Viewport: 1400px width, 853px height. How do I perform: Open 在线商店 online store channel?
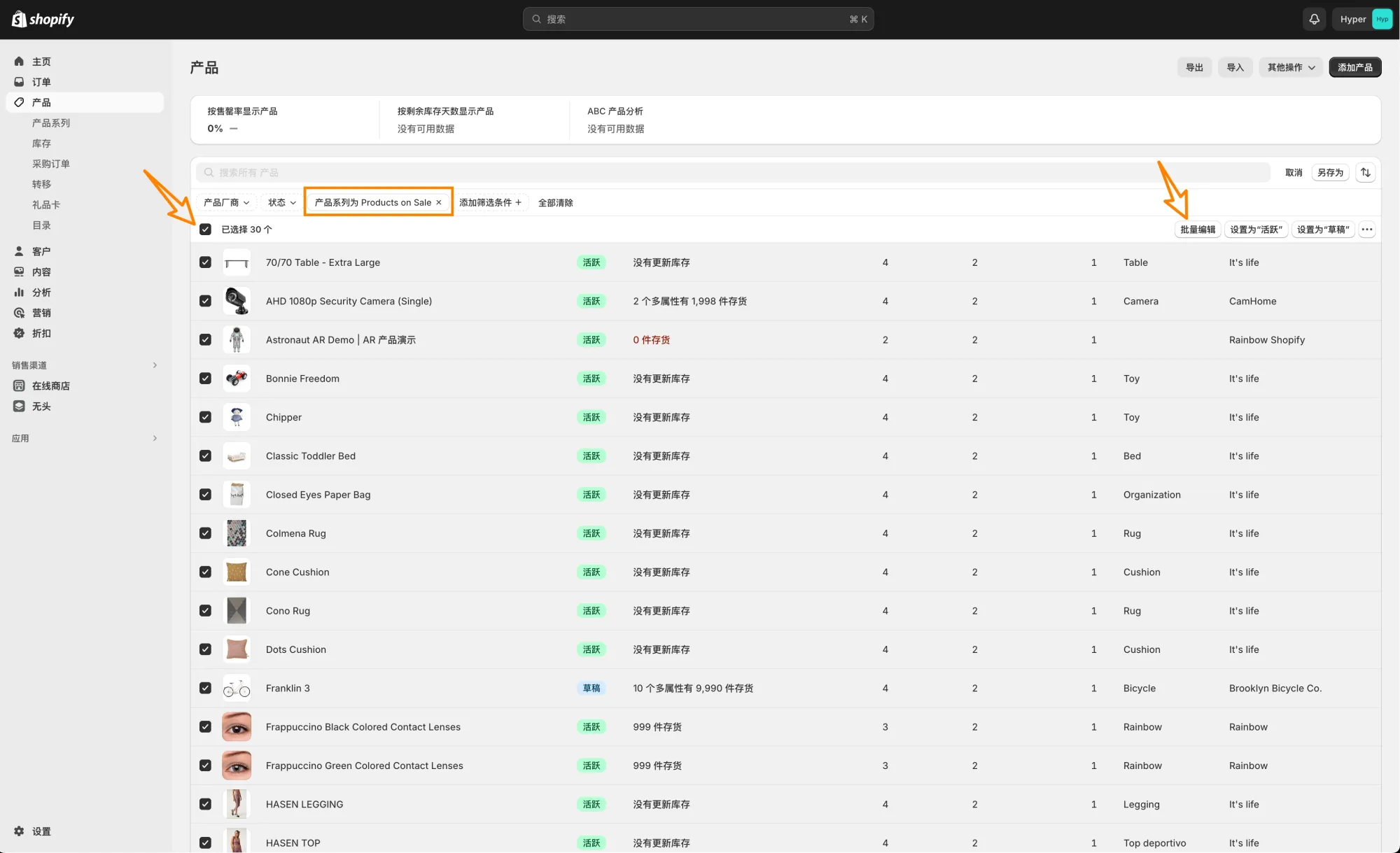click(x=50, y=386)
